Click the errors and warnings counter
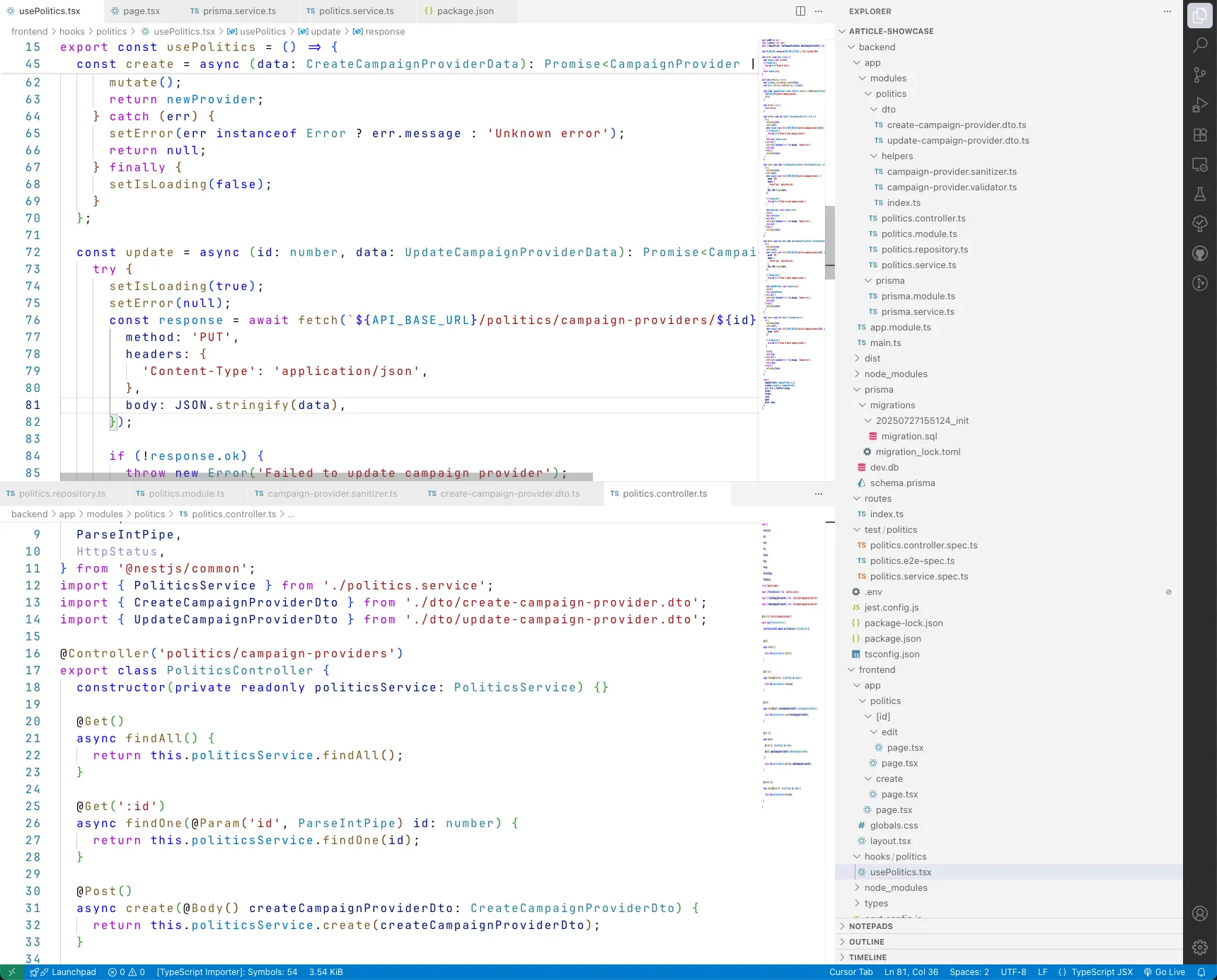Image resolution: width=1217 pixels, height=980 pixels. 126,972
